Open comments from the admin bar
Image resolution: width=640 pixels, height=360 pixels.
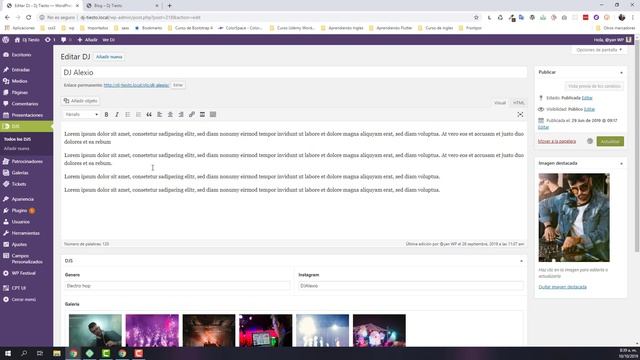(65, 40)
